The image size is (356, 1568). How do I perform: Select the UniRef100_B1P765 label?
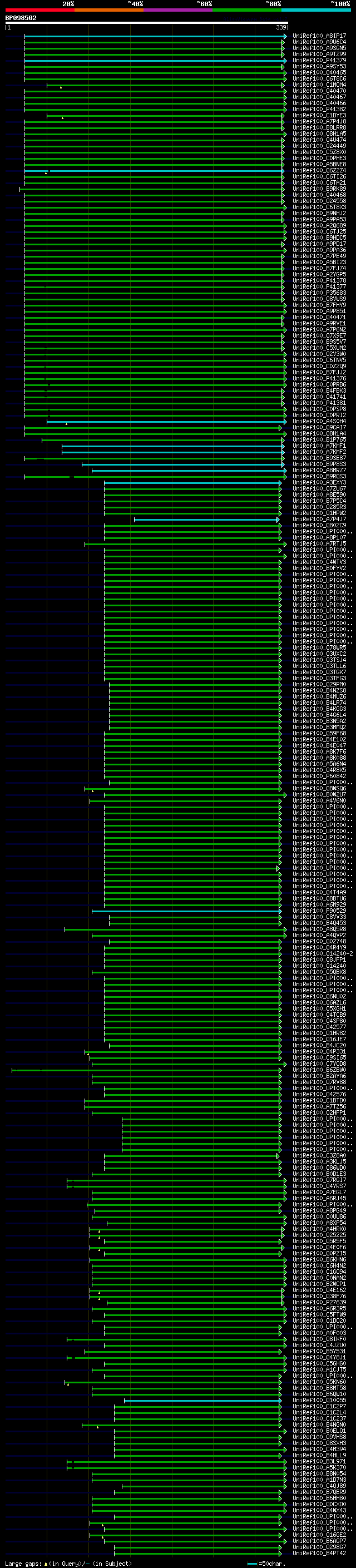coord(319,439)
